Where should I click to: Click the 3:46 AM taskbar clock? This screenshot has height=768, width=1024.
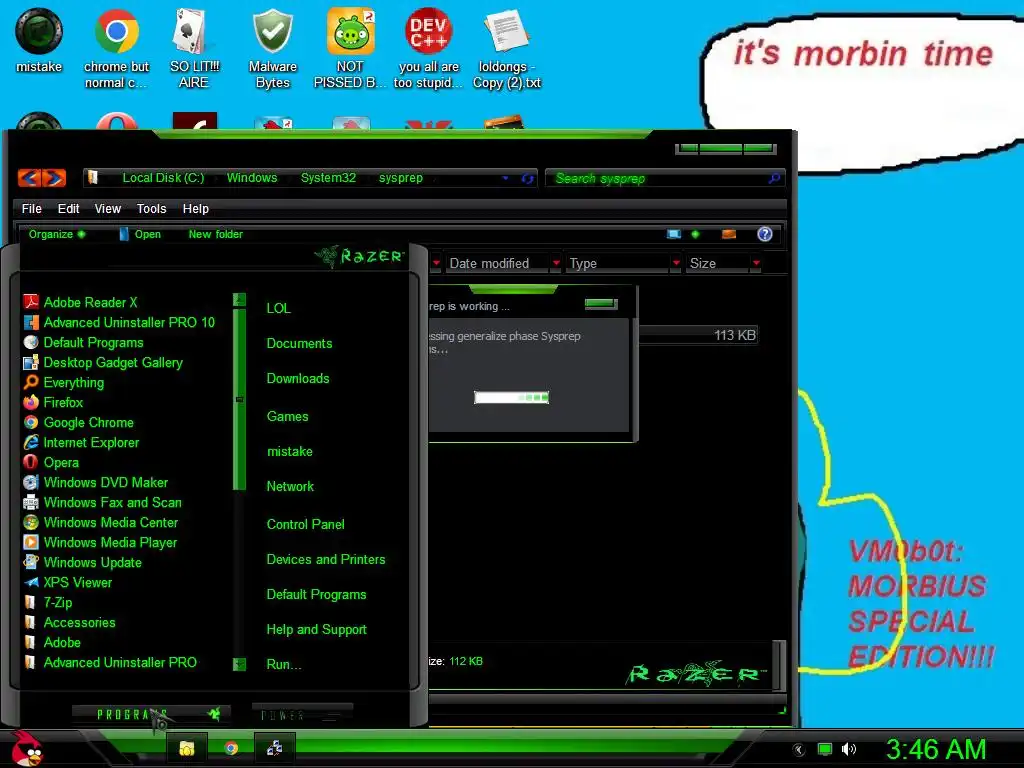click(x=935, y=749)
